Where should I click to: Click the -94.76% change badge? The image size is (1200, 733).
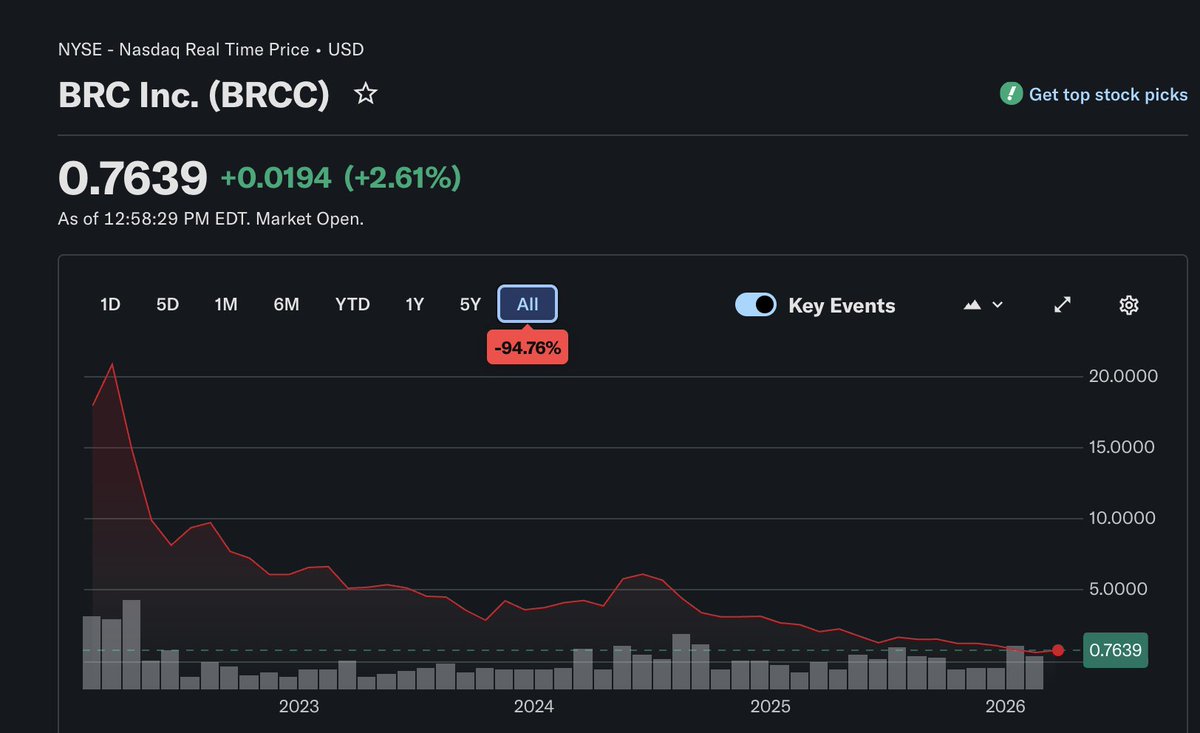[527, 348]
